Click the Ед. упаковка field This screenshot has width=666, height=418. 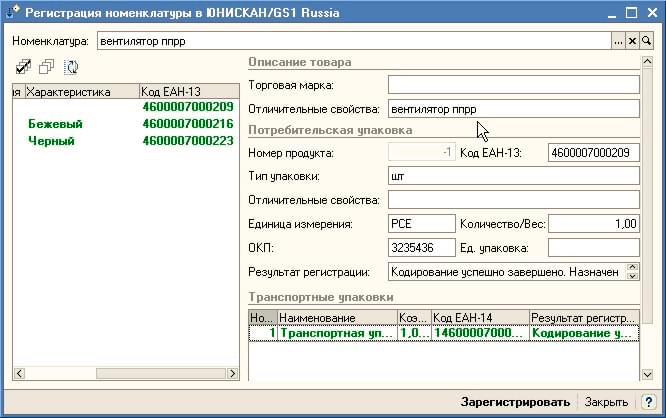tap(593, 248)
